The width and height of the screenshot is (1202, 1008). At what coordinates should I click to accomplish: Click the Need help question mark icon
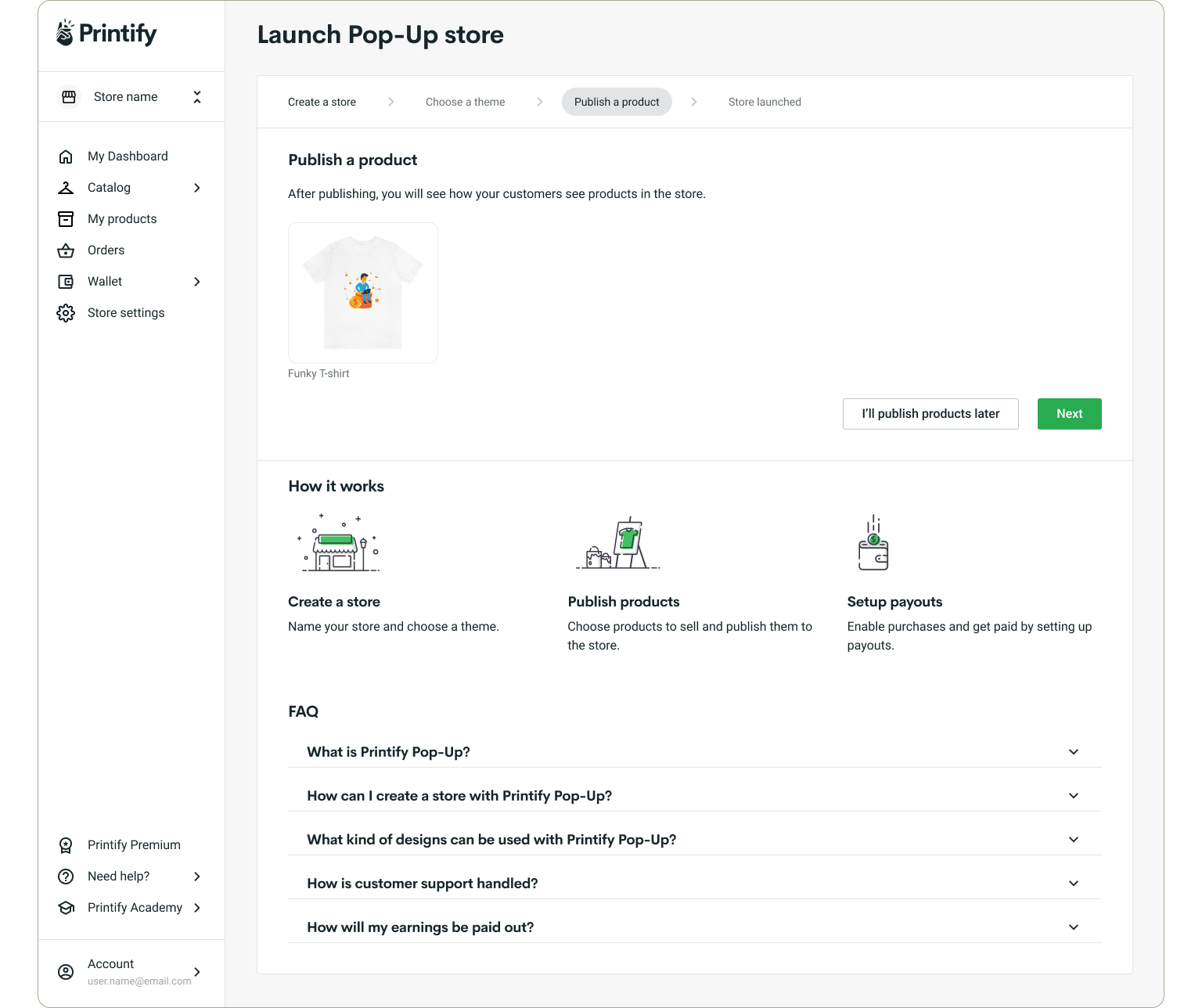pos(66,877)
